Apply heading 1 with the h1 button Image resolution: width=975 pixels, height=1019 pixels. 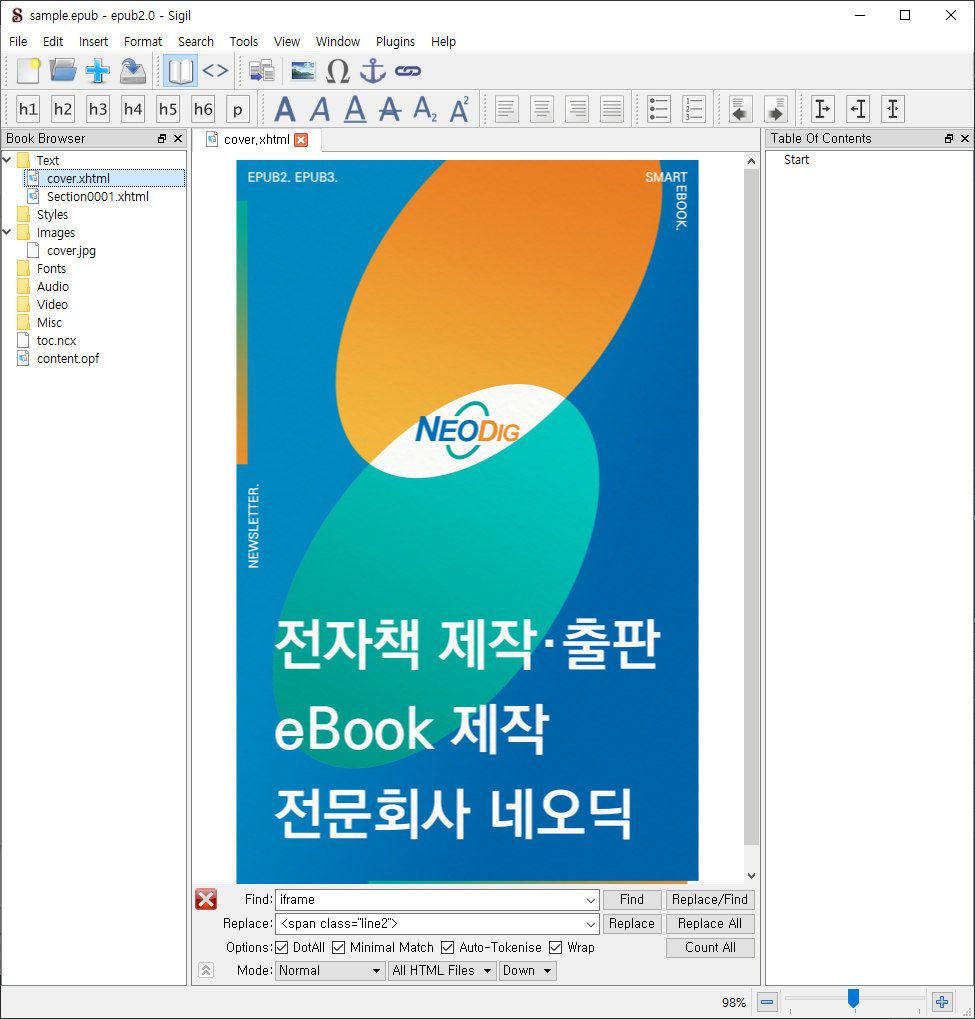click(x=28, y=109)
